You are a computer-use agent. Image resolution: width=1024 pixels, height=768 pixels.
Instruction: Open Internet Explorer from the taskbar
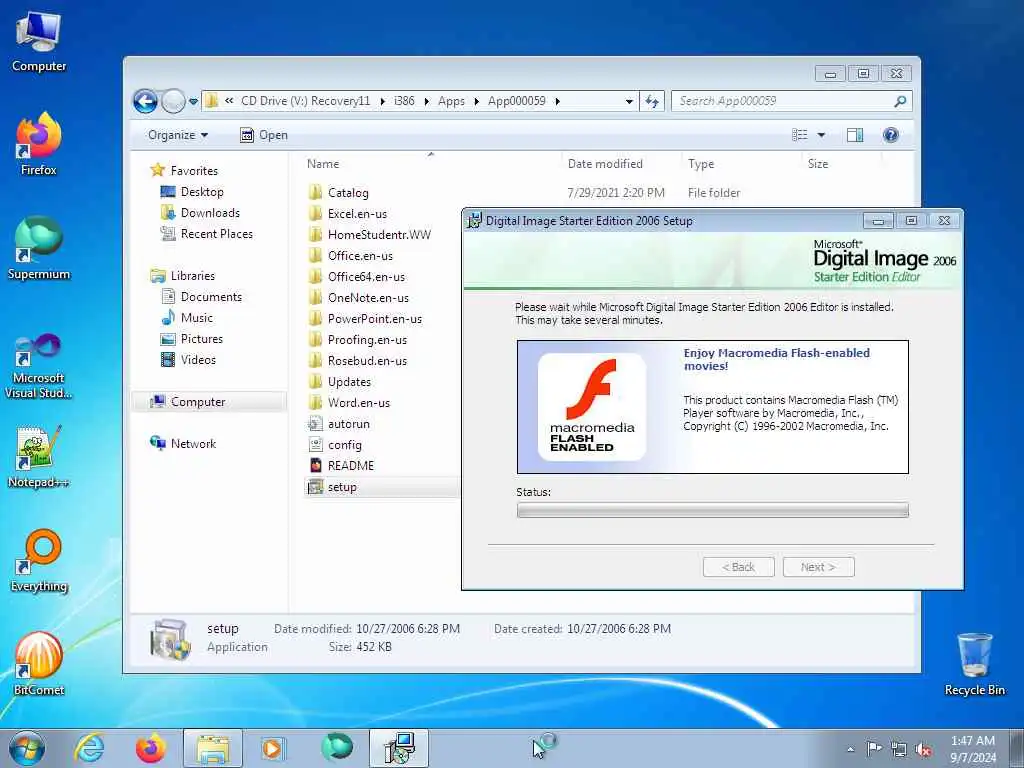click(x=89, y=748)
